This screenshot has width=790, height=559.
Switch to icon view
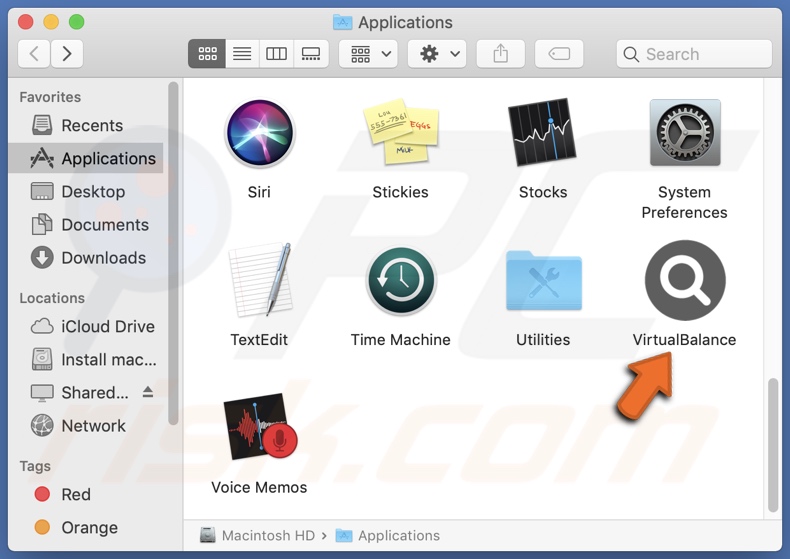(207, 53)
